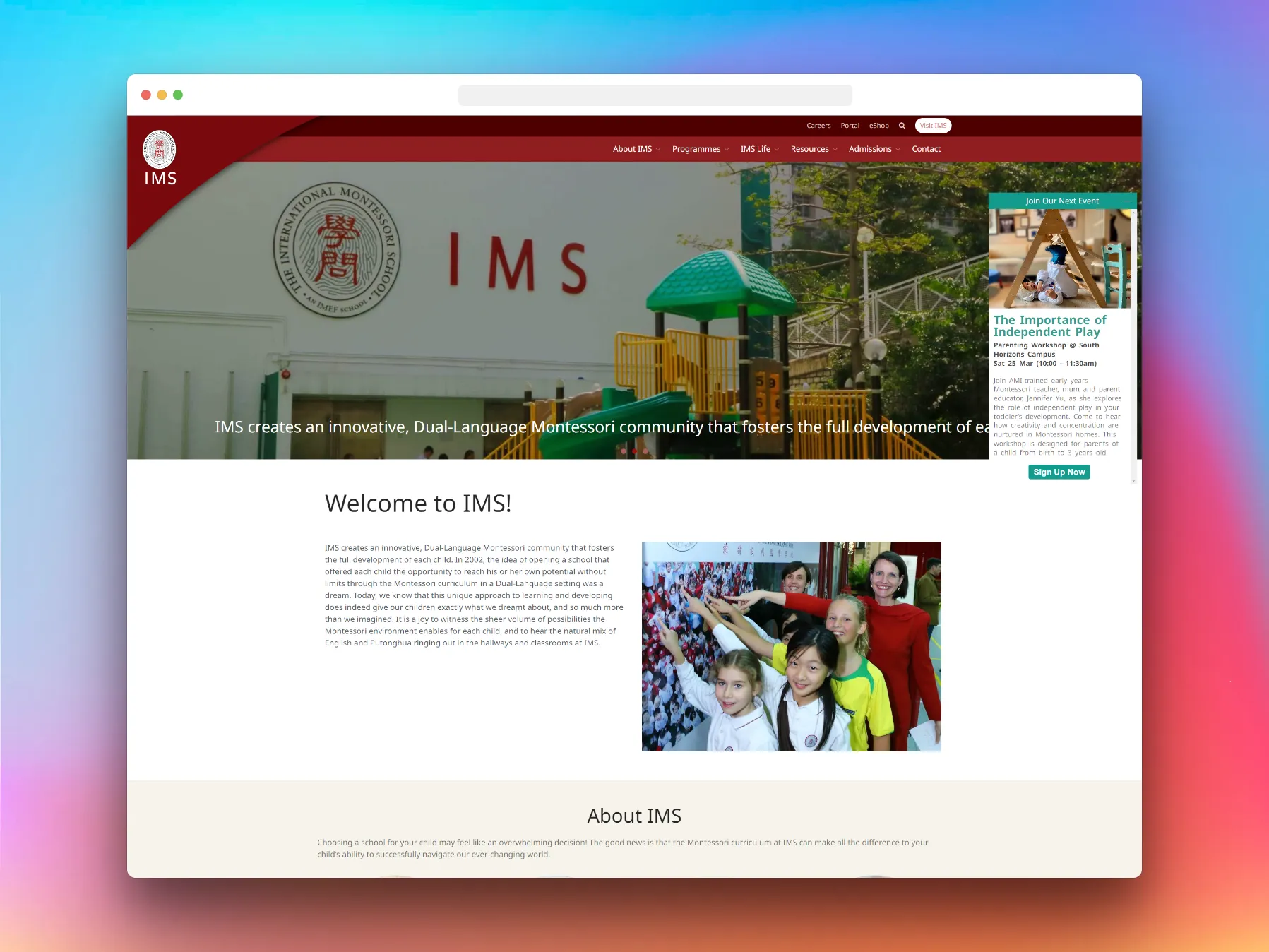Minimize the Join Our Next Event panel
The image size is (1269, 952).
click(x=1126, y=201)
